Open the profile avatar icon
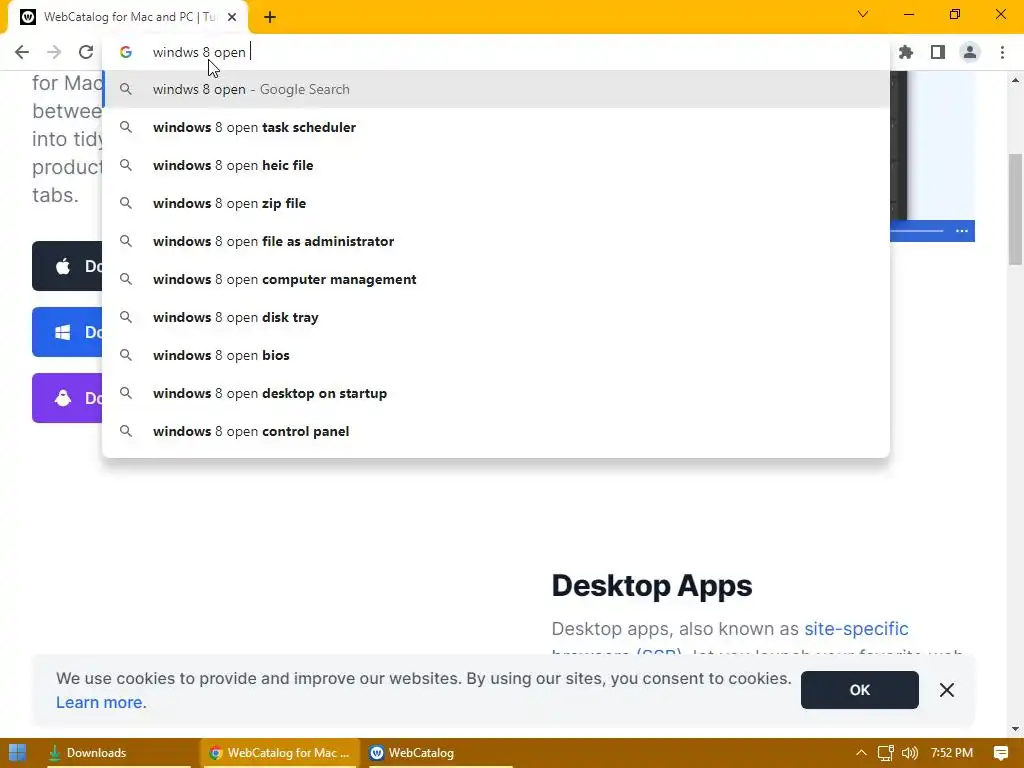The image size is (1024, 768). click(x=970, y=52)
